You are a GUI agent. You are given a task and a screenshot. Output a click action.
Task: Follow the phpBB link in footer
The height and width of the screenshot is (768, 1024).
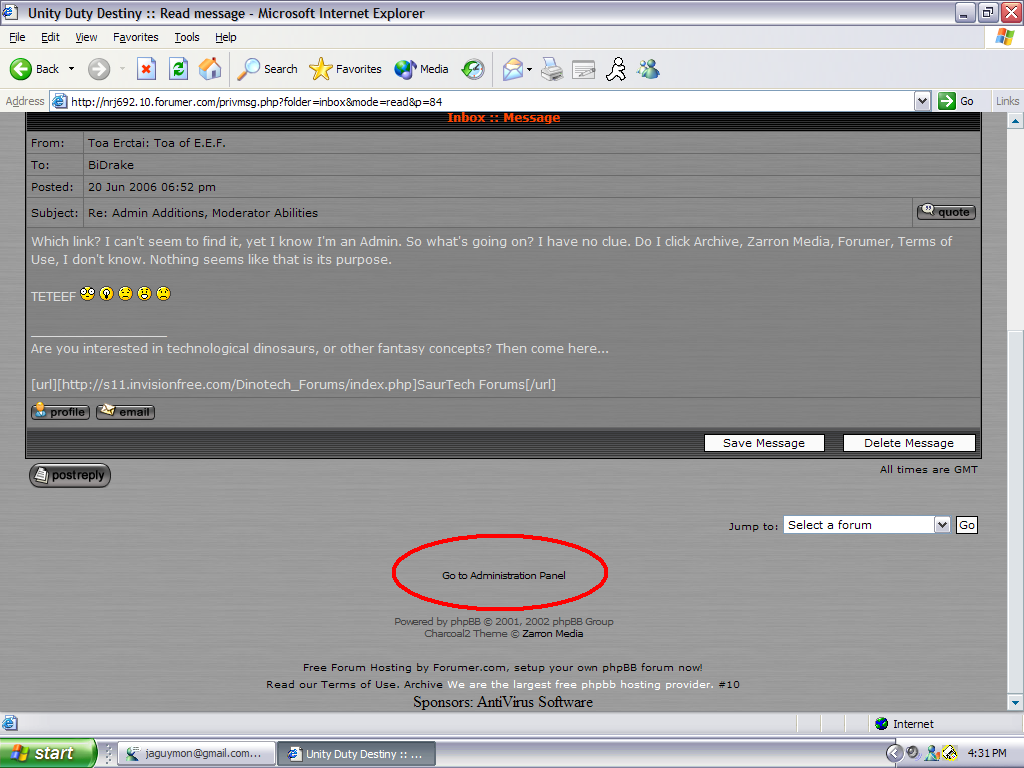click(465, 622)
